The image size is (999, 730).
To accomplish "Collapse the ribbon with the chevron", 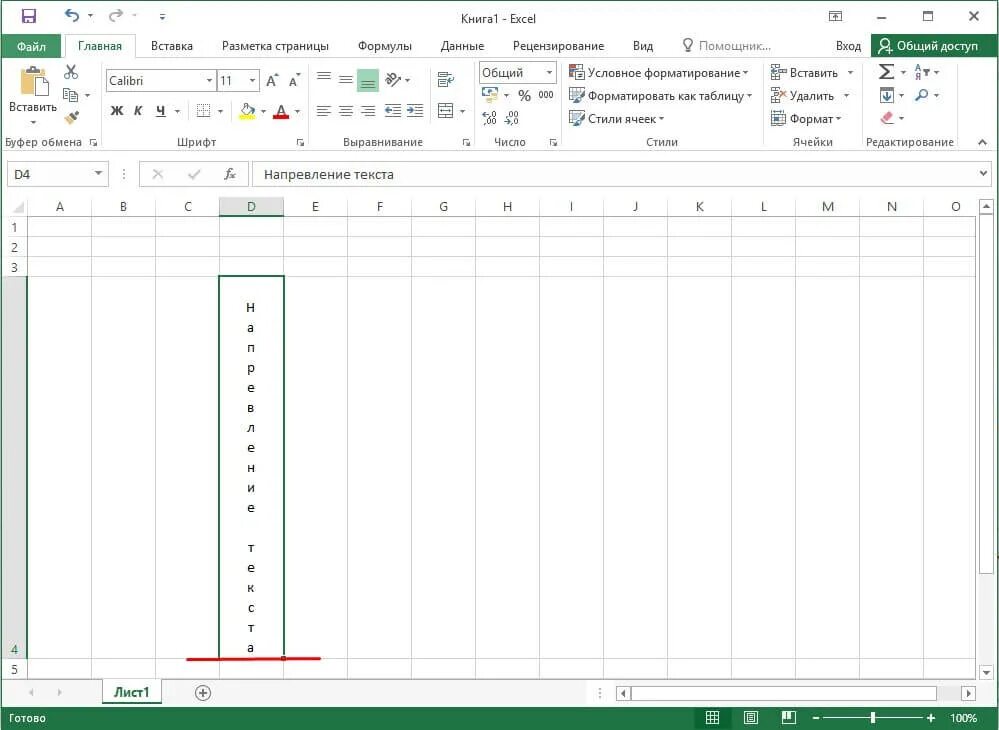I will pyautogui.click(x=982, y=142).
